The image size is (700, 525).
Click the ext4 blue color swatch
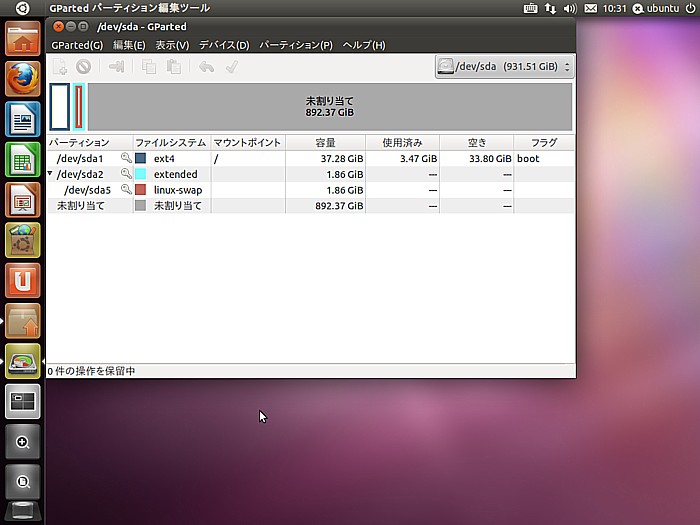(141, 158)
